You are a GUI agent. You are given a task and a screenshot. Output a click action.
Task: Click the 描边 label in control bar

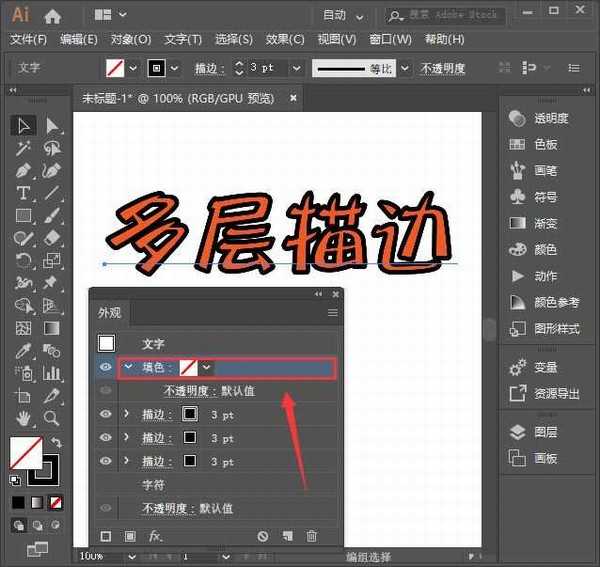point(209,68)
